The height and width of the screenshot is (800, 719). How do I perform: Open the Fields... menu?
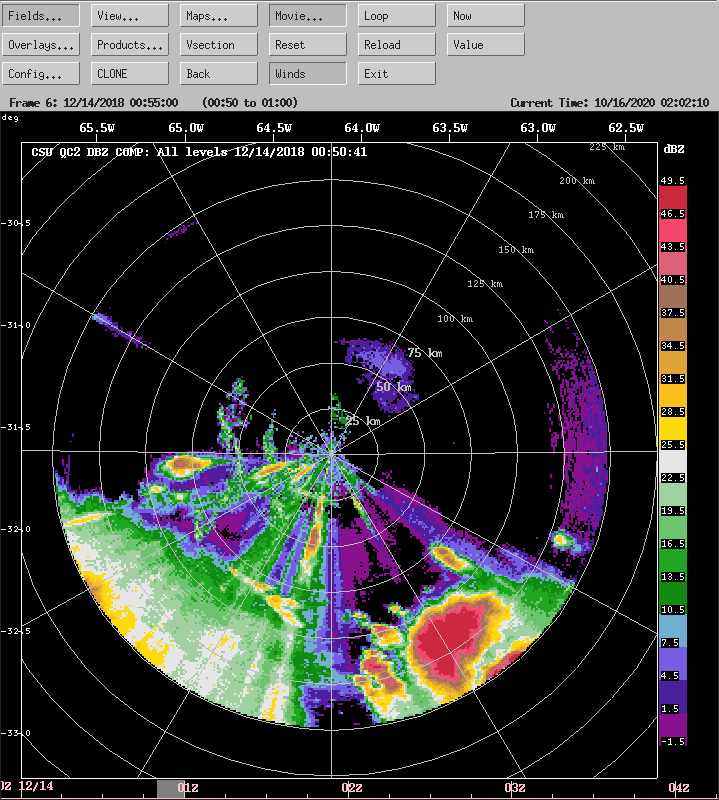[x=41, y=16]
